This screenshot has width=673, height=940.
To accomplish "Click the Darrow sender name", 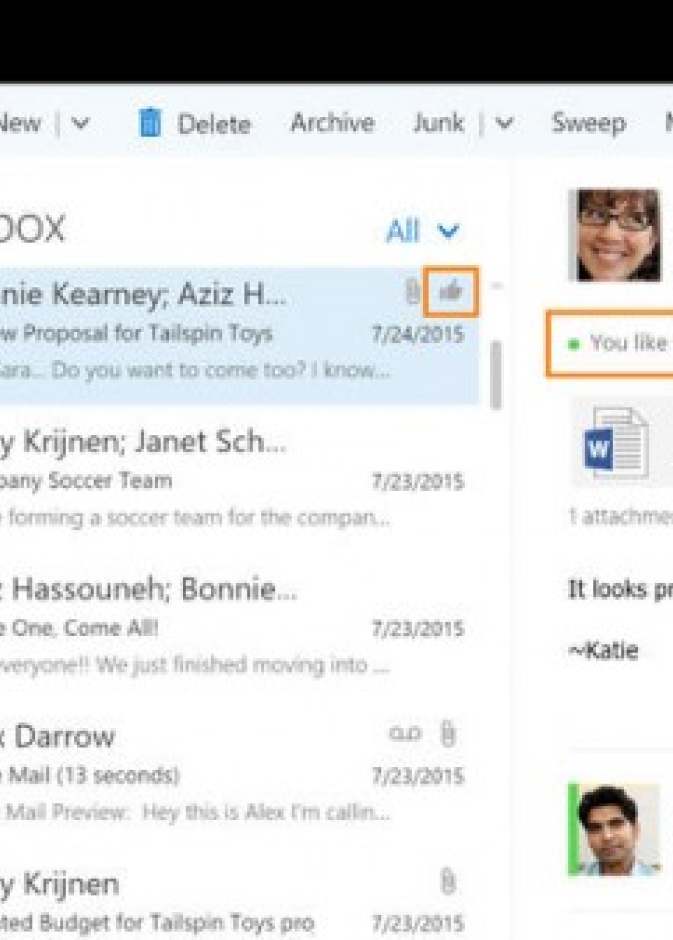I will [58, 736].
